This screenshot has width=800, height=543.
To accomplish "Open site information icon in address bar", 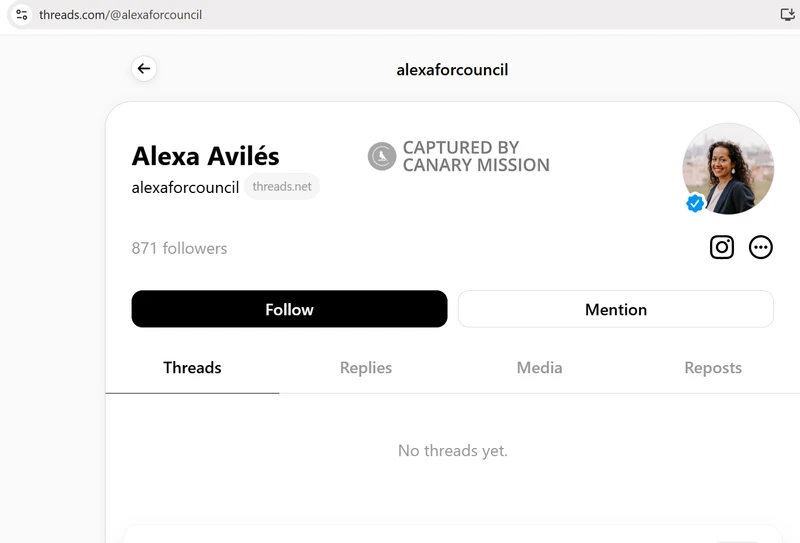I will pyautogui.click(x=21, y=15).
